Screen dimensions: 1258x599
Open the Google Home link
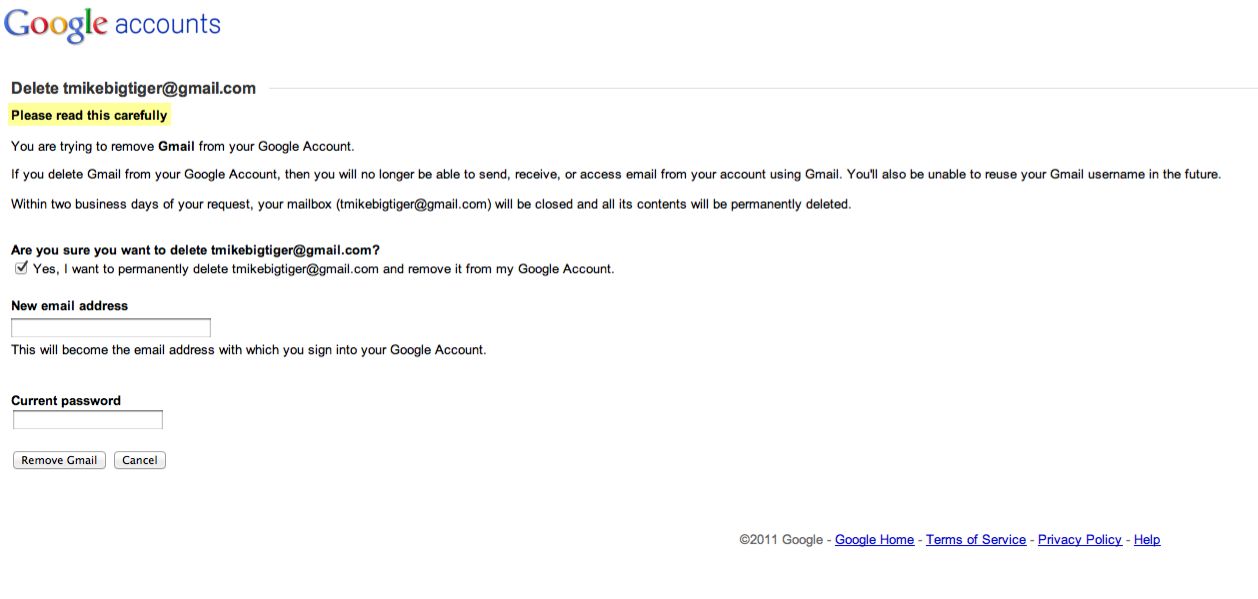pyautogui.click(x=874, y=540)
